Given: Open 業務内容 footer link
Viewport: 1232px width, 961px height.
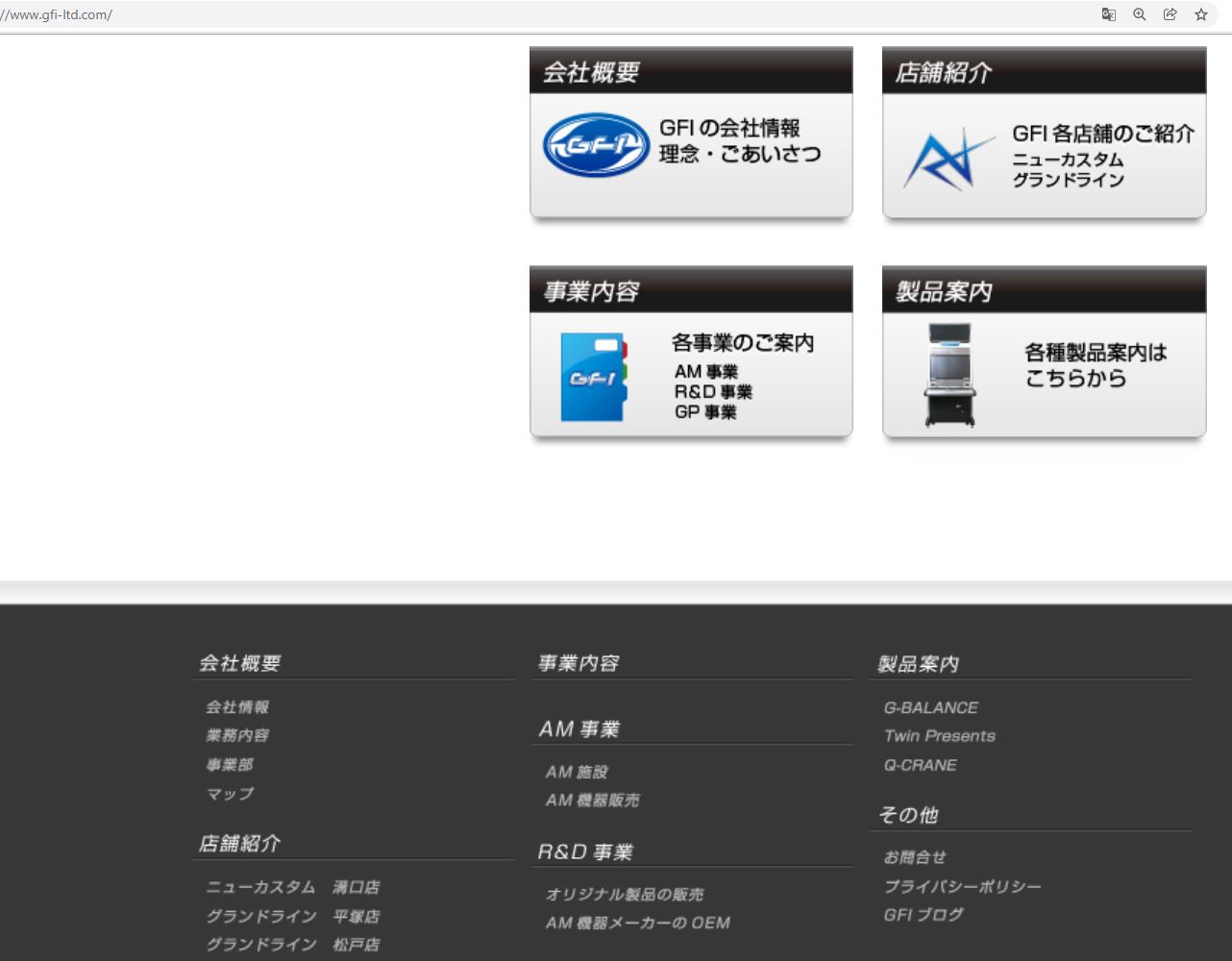Looking at the screenshot, I should [x=237, y=736].
